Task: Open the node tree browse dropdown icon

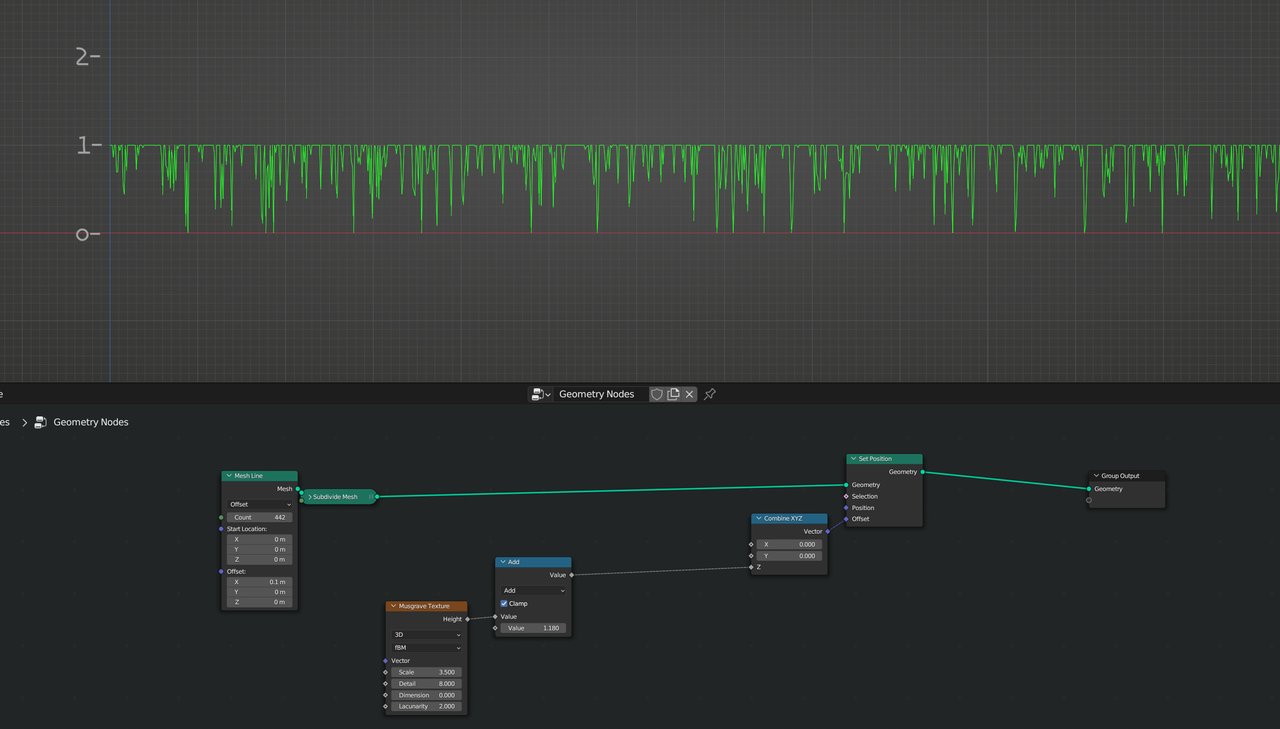Action: (x=541, y=394)
